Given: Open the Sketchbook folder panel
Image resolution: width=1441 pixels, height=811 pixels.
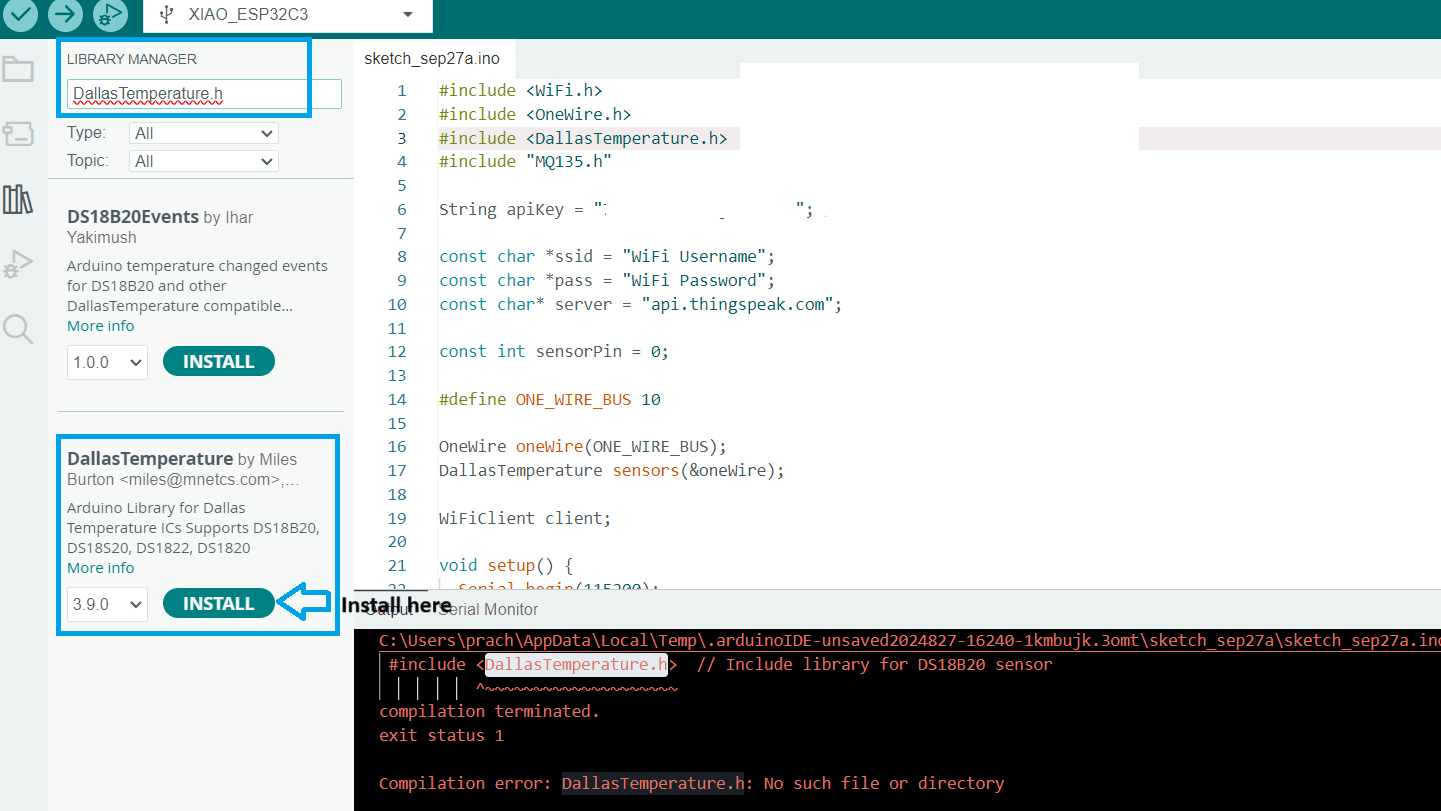Looking at the screenshot, I should coord(18,70).
